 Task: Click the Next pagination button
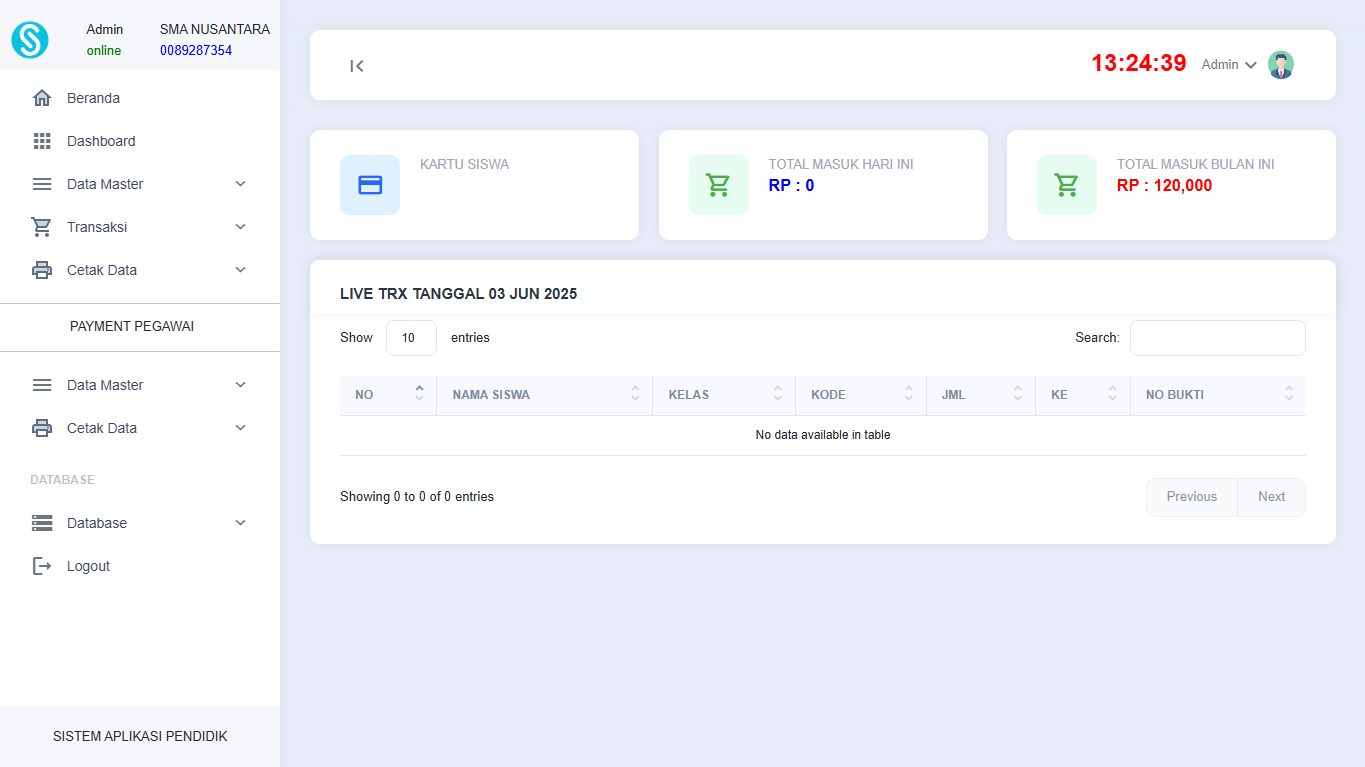click(1271, 497)
